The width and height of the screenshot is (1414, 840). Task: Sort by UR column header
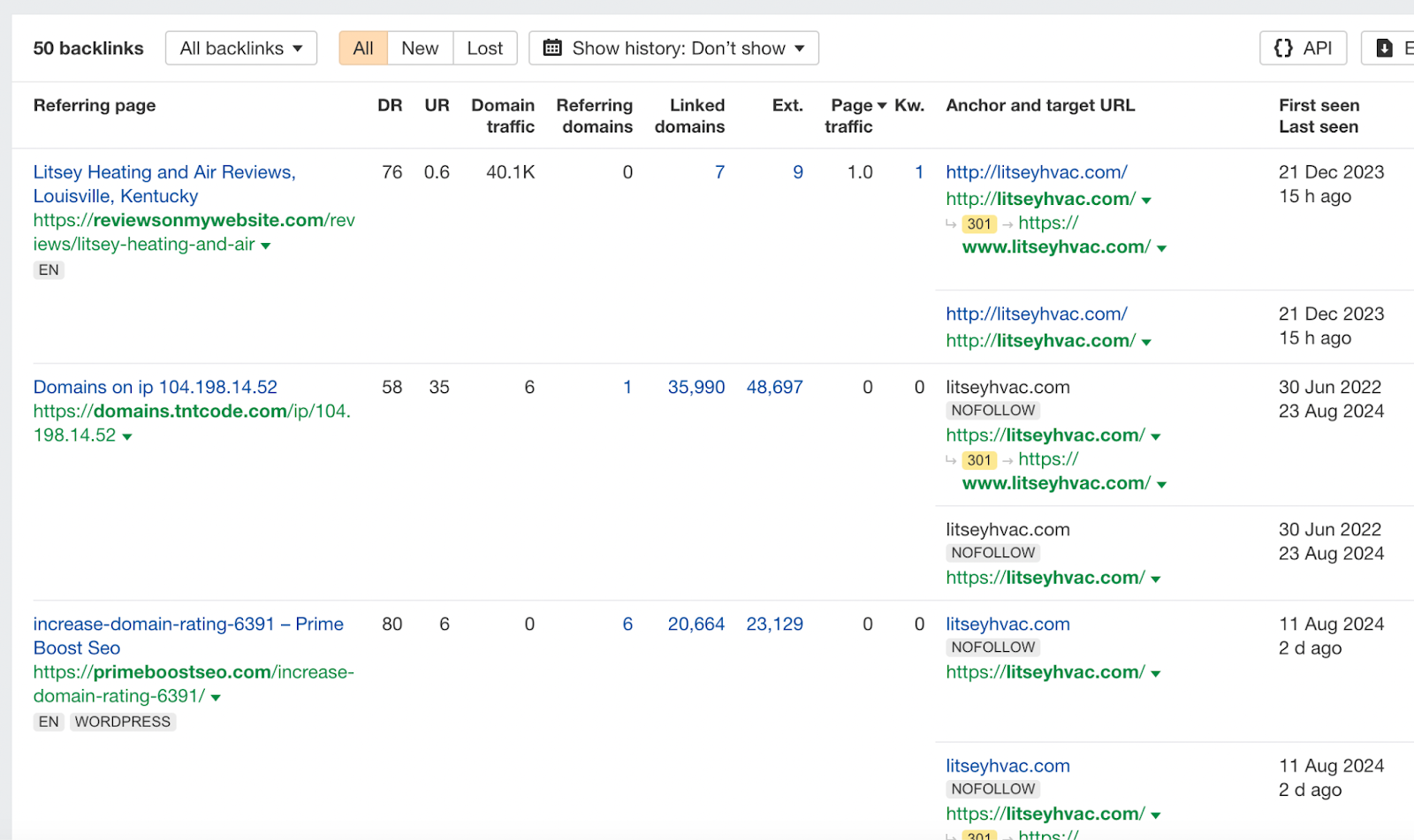(437, 105)
